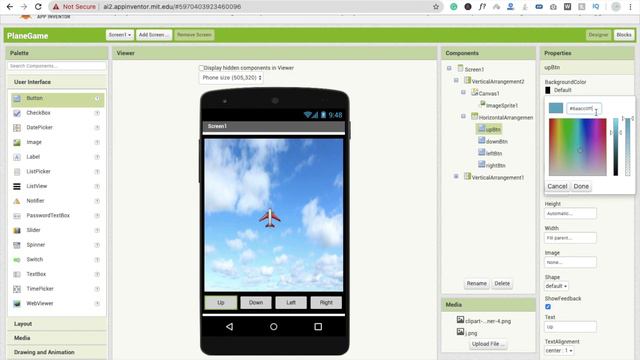The height and width of the screenshot is (360, 640).
Task: Click the Height property field
Action: [570, 213]
